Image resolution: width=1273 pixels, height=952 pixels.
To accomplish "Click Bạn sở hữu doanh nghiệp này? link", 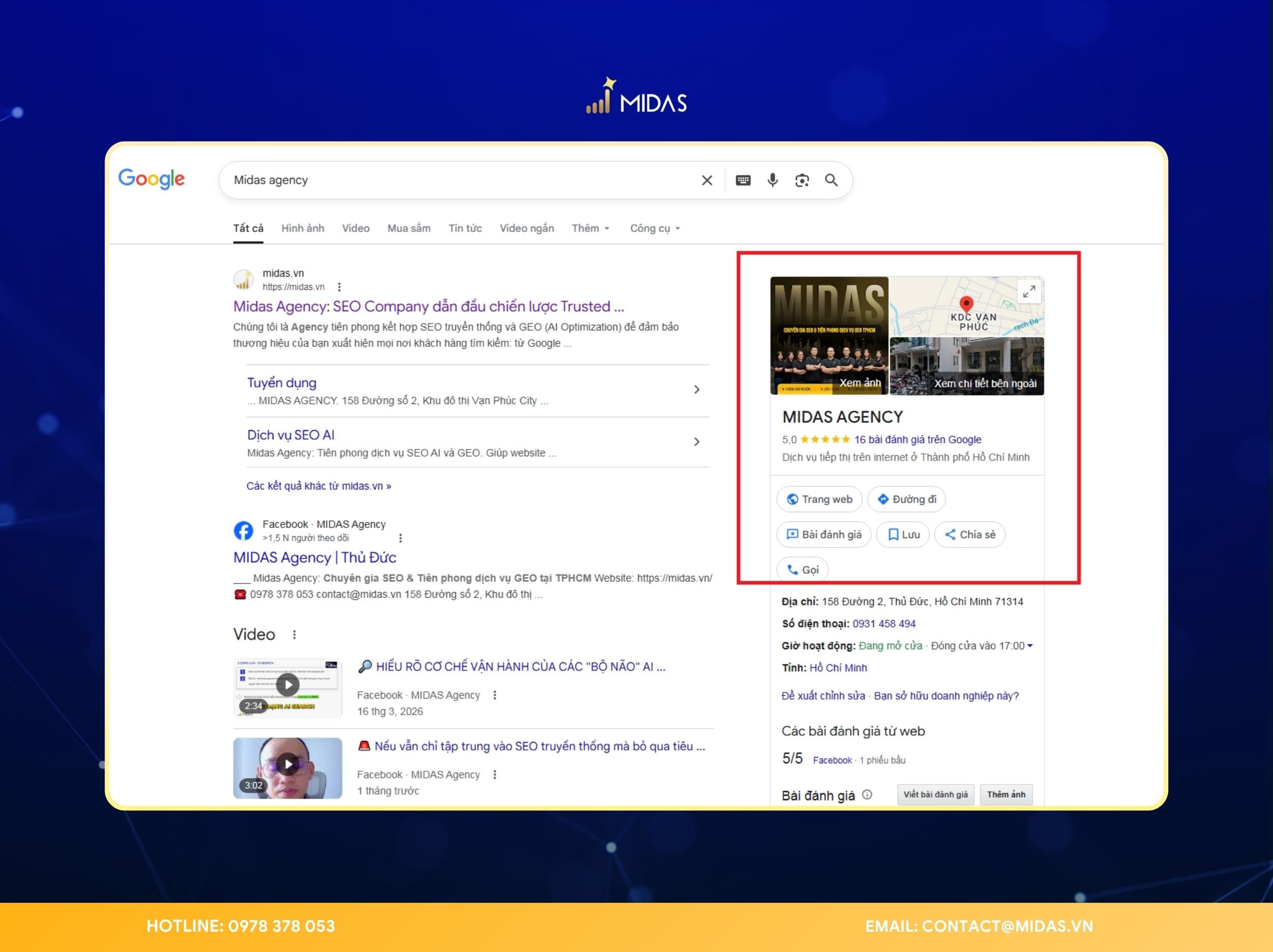I will pyautogui.click(x=946, y=696).
